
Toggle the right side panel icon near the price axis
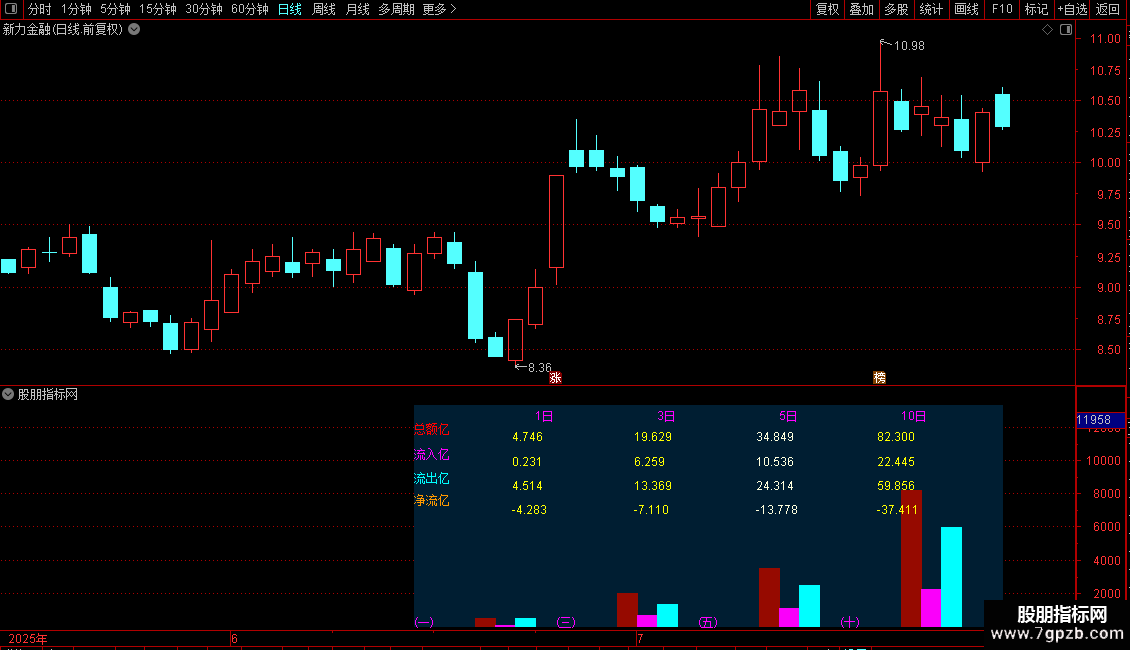[1066, 30]
